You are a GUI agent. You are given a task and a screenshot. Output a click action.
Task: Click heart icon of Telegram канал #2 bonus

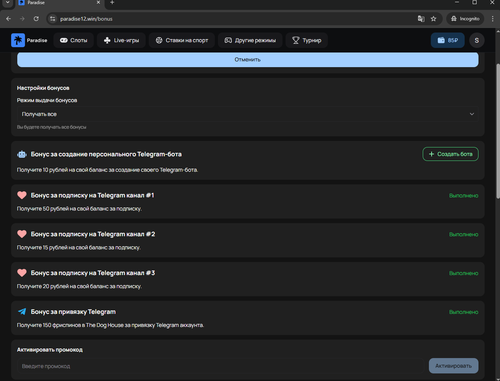point(22,234)
